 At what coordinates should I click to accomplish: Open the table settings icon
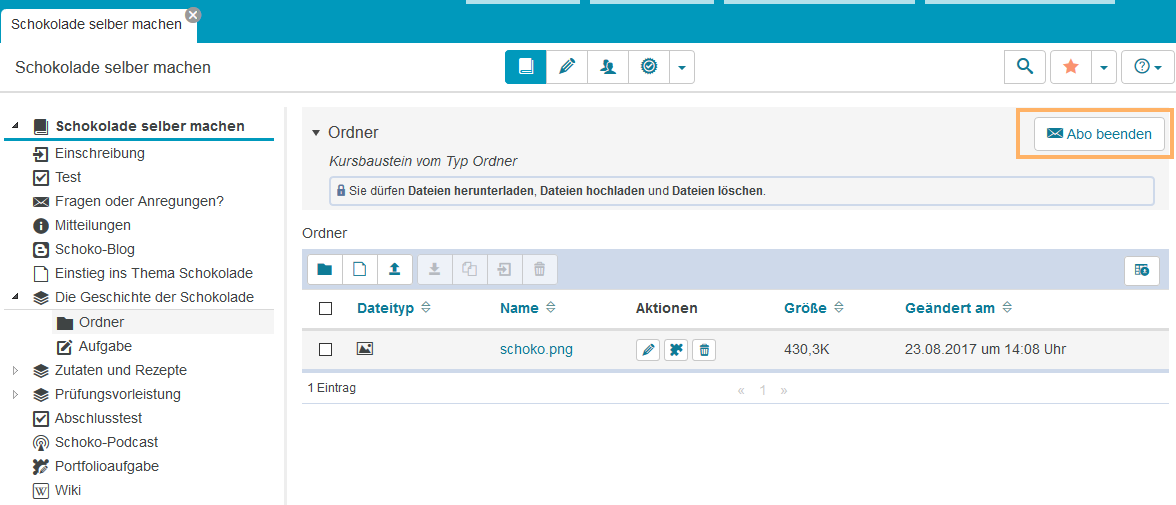pyautogui.click(x=1142, y=270)
